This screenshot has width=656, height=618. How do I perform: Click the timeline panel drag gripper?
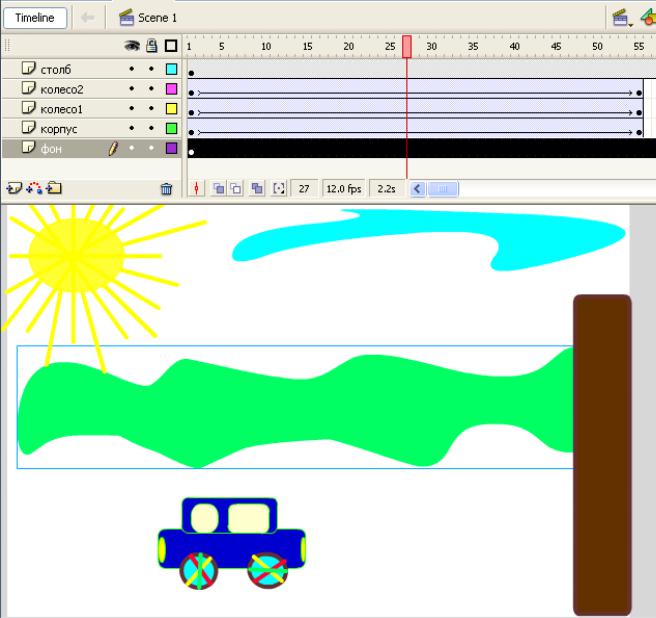[7, 46]
